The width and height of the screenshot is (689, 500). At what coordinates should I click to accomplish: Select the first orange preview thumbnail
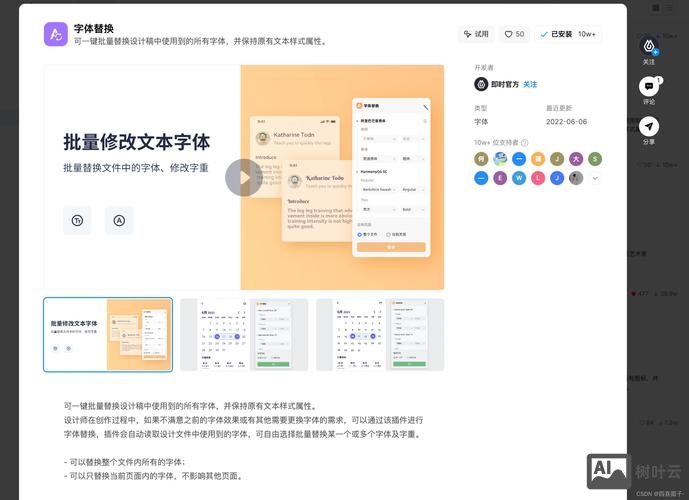click(108, 335)
